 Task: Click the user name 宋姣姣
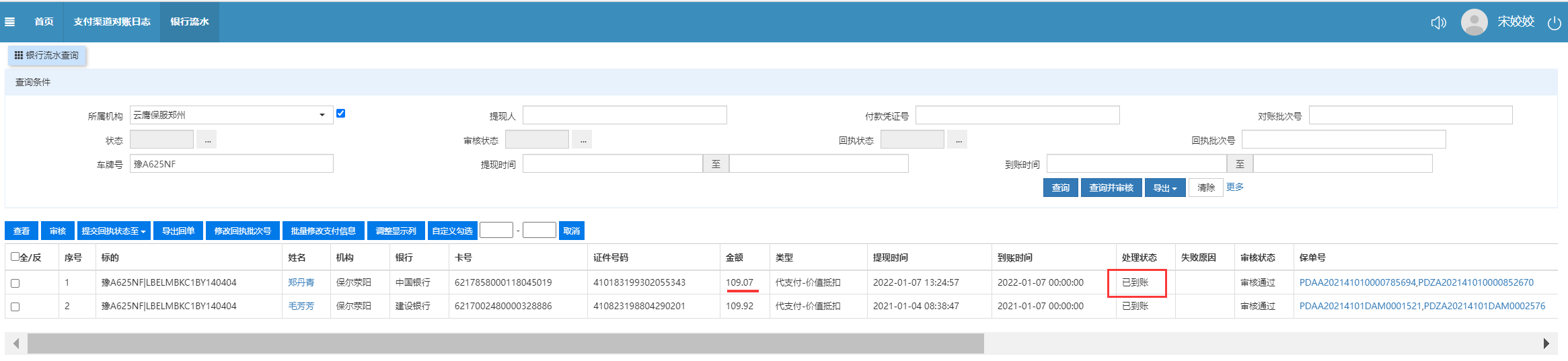(x=1516, y=22)
